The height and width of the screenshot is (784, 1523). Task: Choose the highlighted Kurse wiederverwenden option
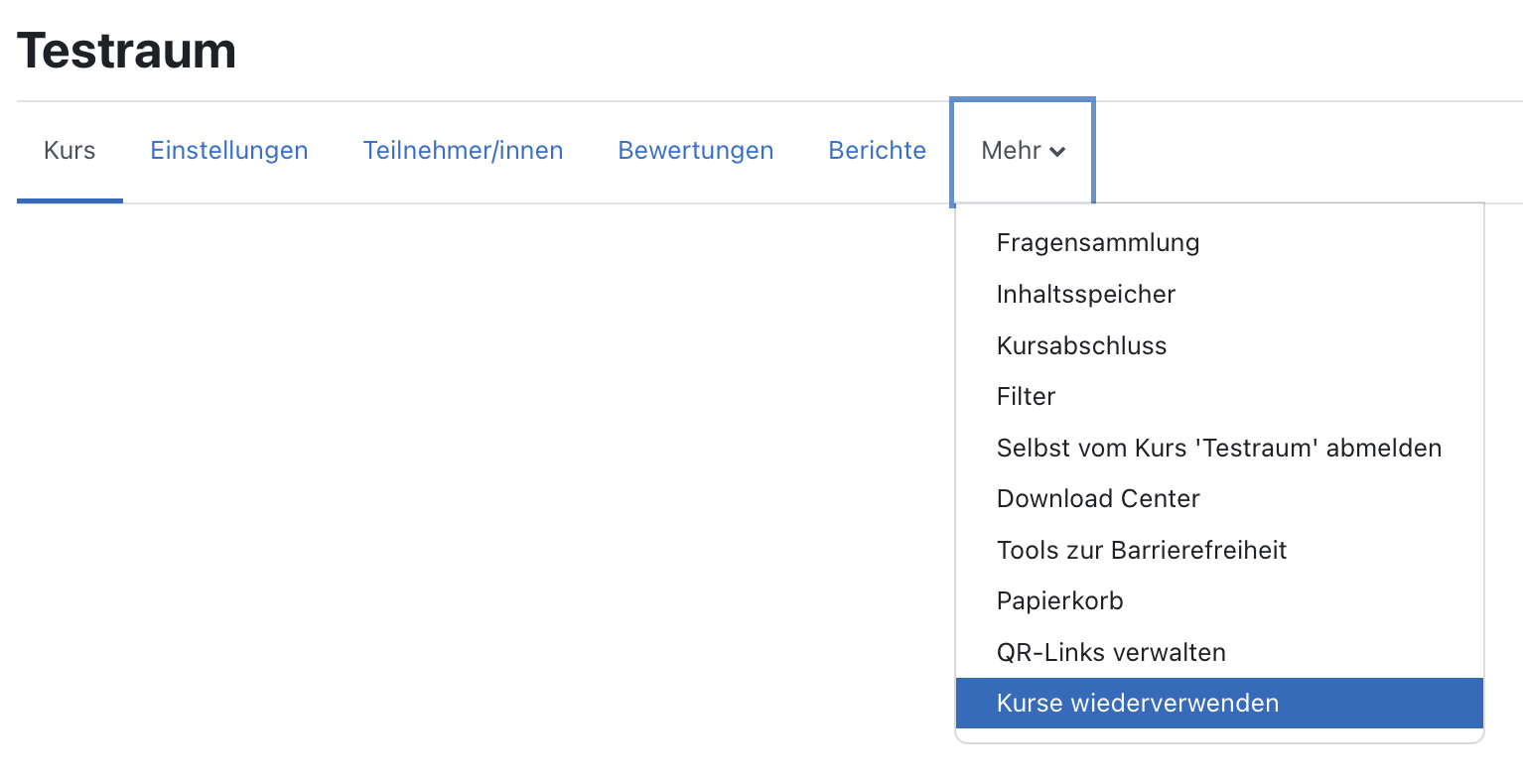pos(1137,703)
